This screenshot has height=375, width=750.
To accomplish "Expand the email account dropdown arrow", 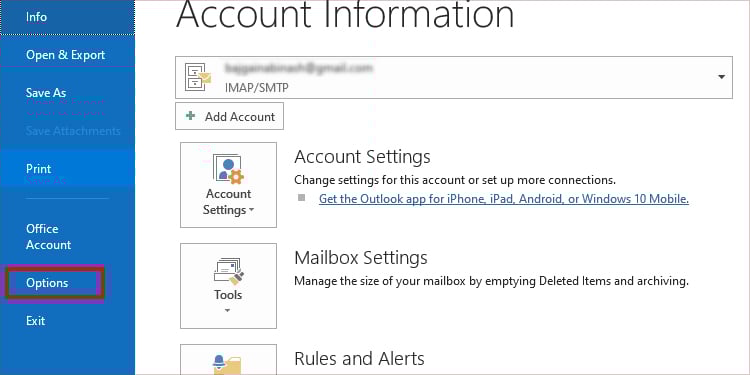I will [721, 77].
